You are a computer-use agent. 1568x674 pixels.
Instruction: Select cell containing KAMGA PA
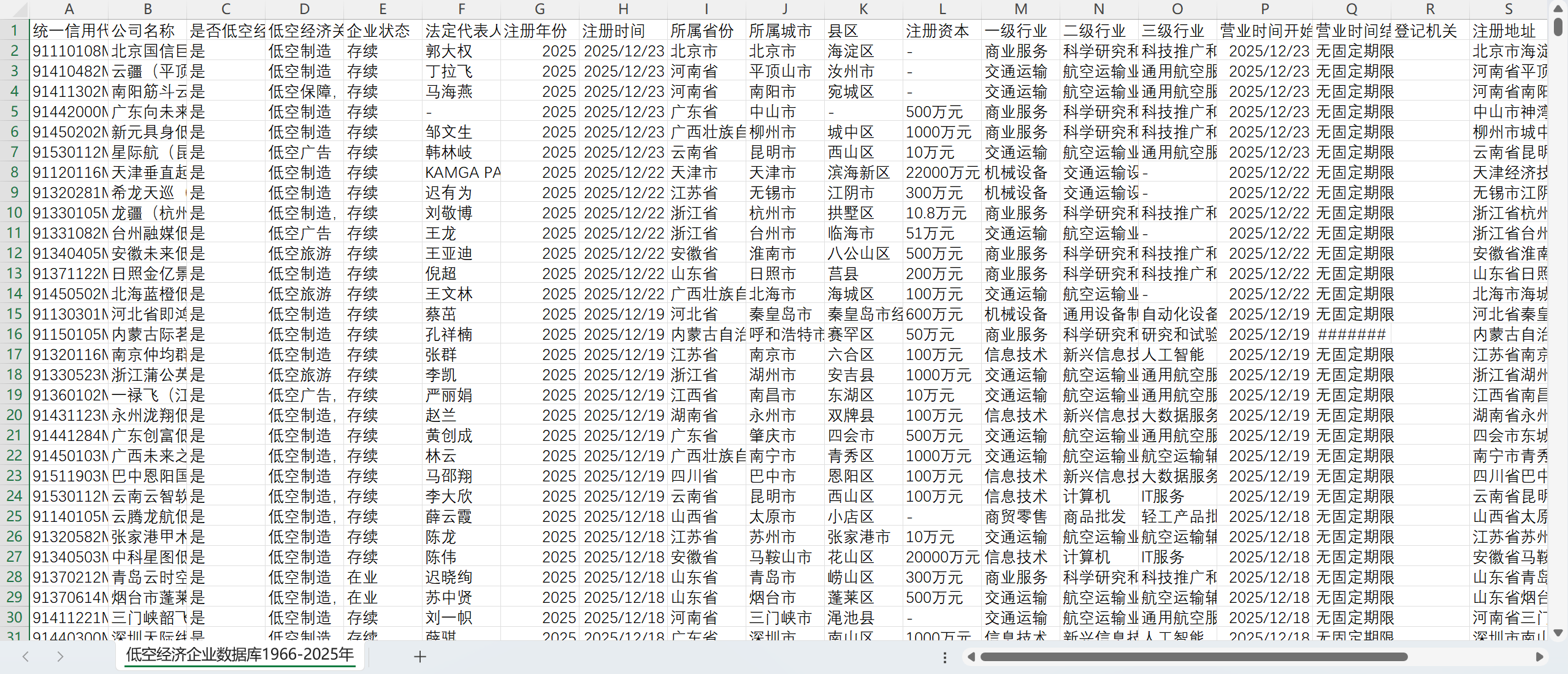click(x=462, y=172)
